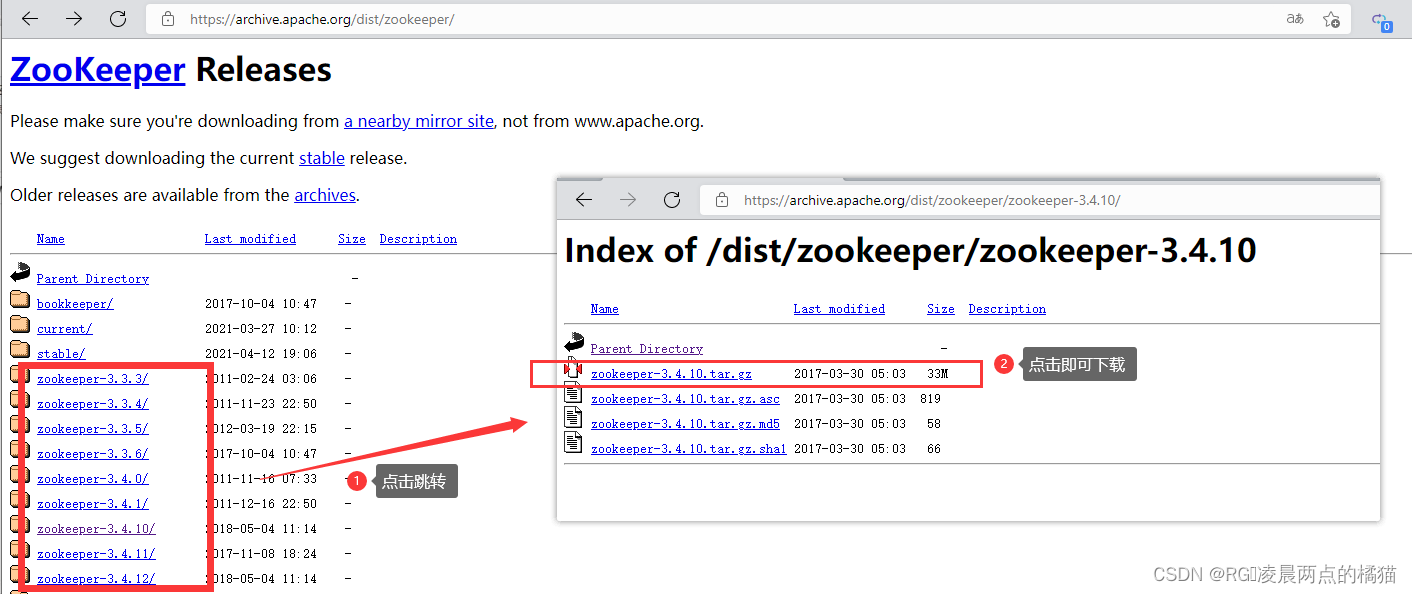Open the 'stable' release link in text
The height and width of the screenshot is (594, 1412).
[x=322, y=158]
